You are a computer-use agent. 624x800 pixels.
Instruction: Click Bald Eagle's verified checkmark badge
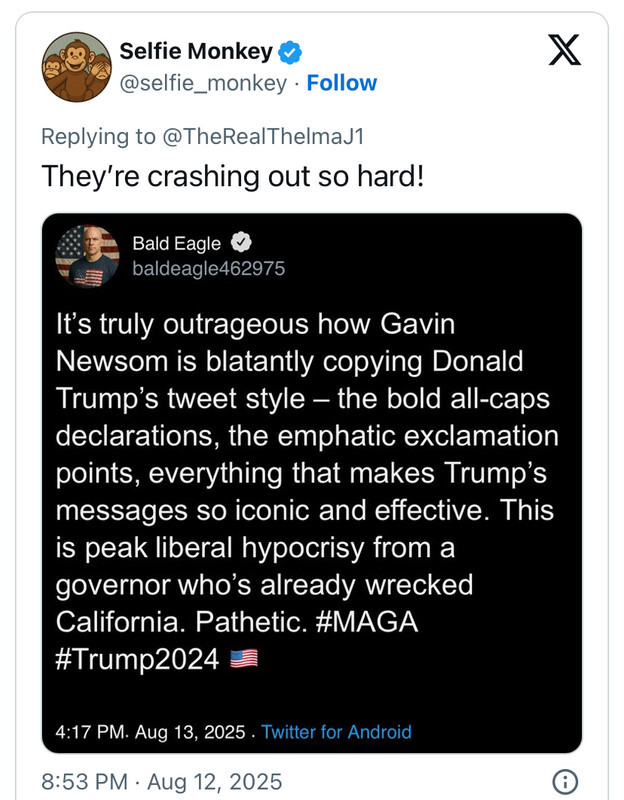point(241,242)
